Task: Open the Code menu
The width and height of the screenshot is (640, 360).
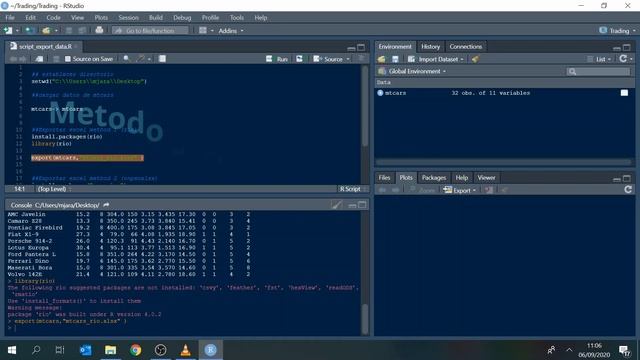Action: point(53,18)
